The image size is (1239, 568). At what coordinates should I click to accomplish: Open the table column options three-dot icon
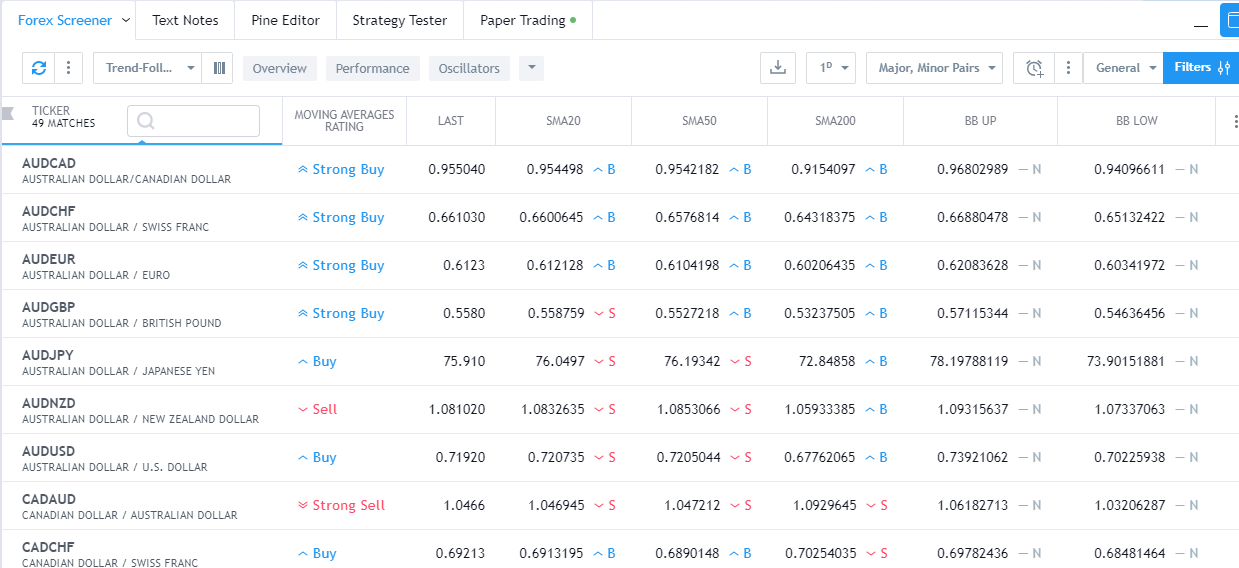click(x=1233, y=121)
